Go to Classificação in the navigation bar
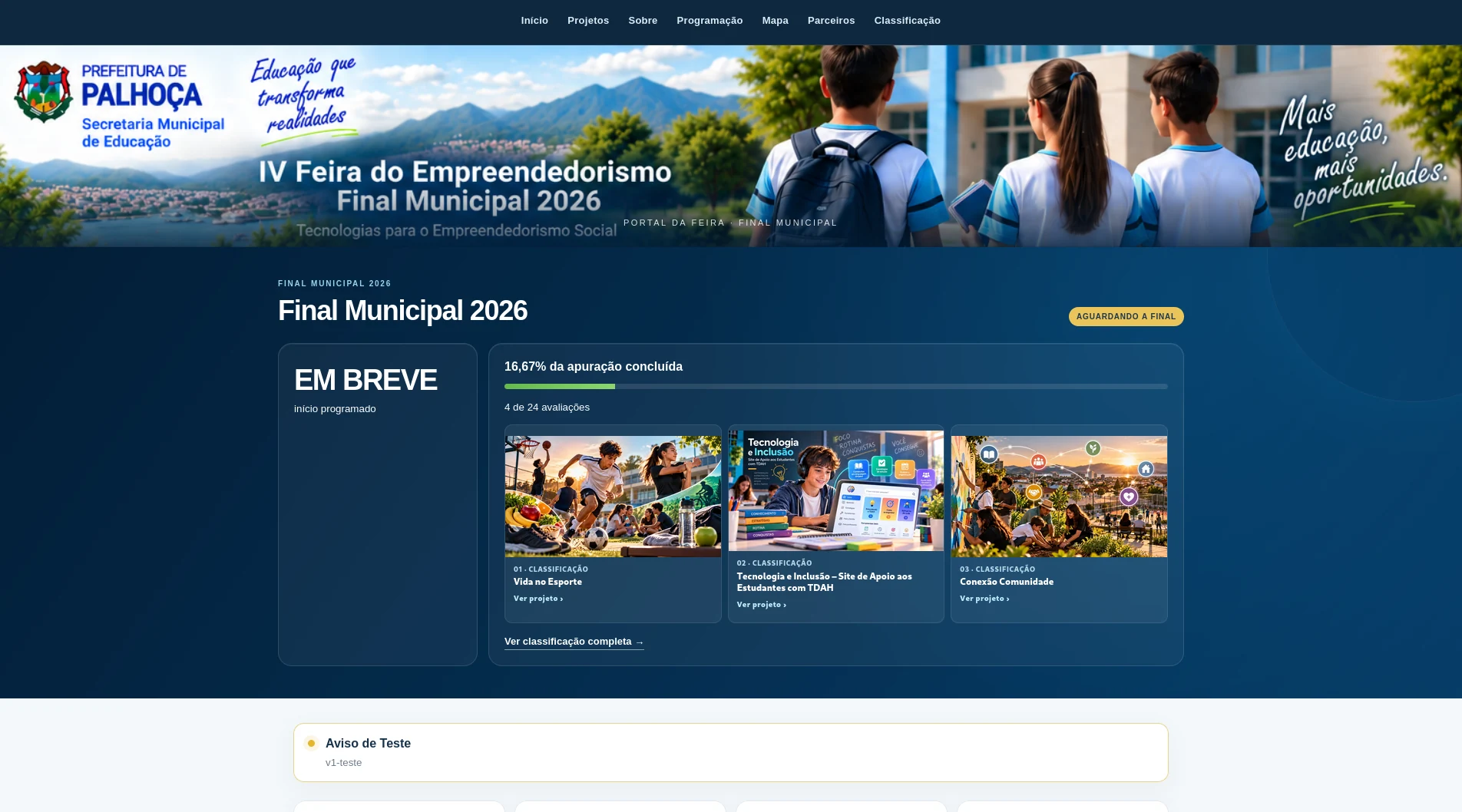Viewport: 1462px width, 812px height. click(907, 21)
